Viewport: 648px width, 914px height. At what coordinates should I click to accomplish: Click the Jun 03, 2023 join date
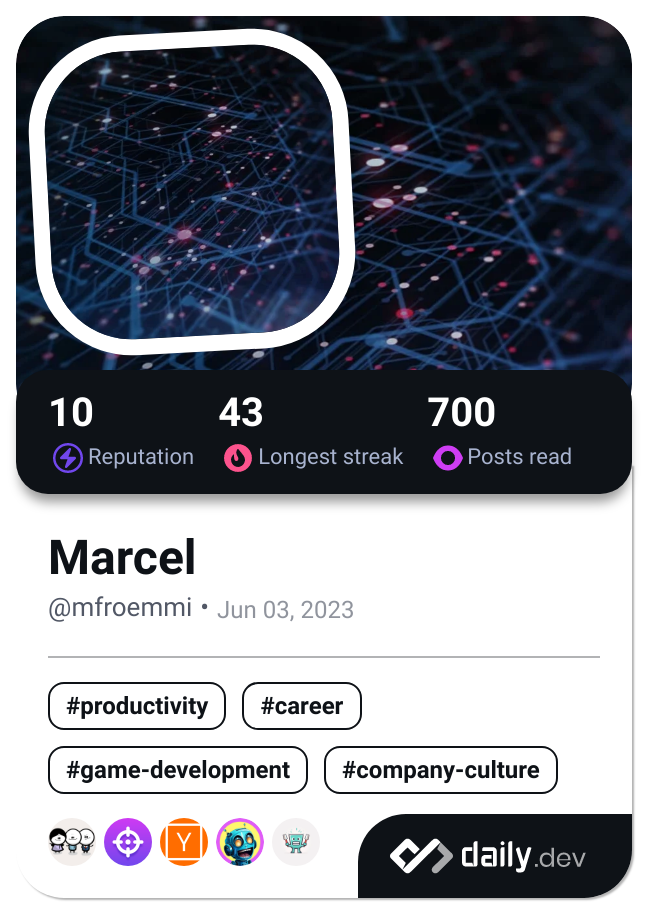coord(285,609)
